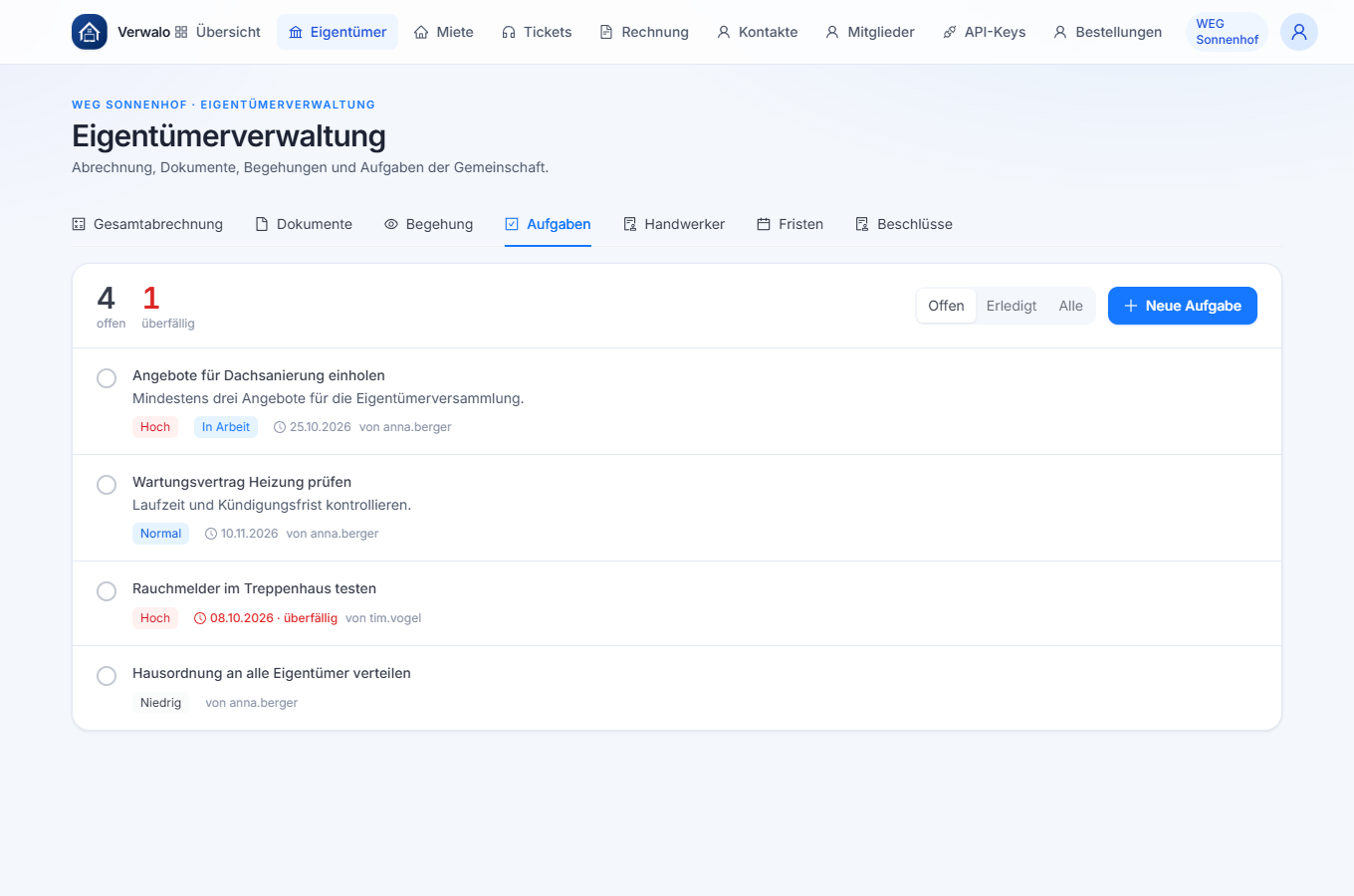Image resolution: width=1354 pixels, height=896 pixels.
Task: Complete 'Rauchmelder im Treppenhaus testen' task circle
Action: click(x=107, y=591)
